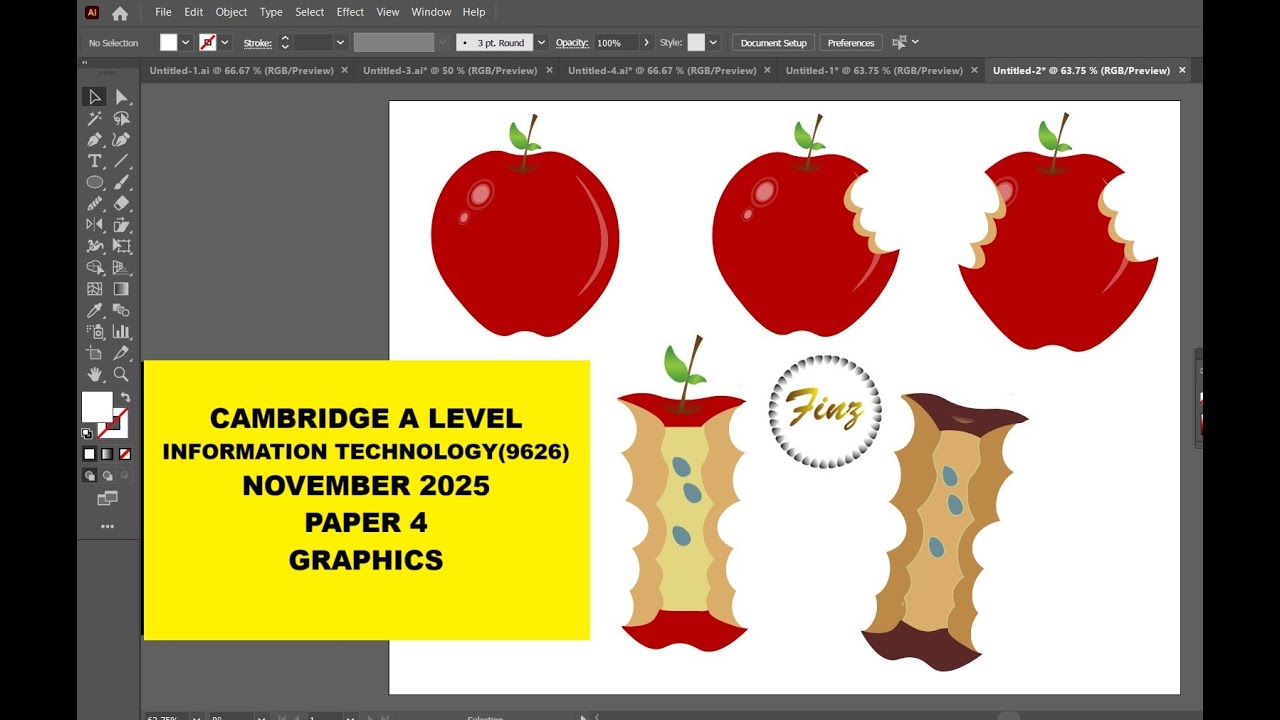The width and height of the screenshot is (1280, 720).
Task: Open the stroke weight dropdown
Action: point(340,43)
